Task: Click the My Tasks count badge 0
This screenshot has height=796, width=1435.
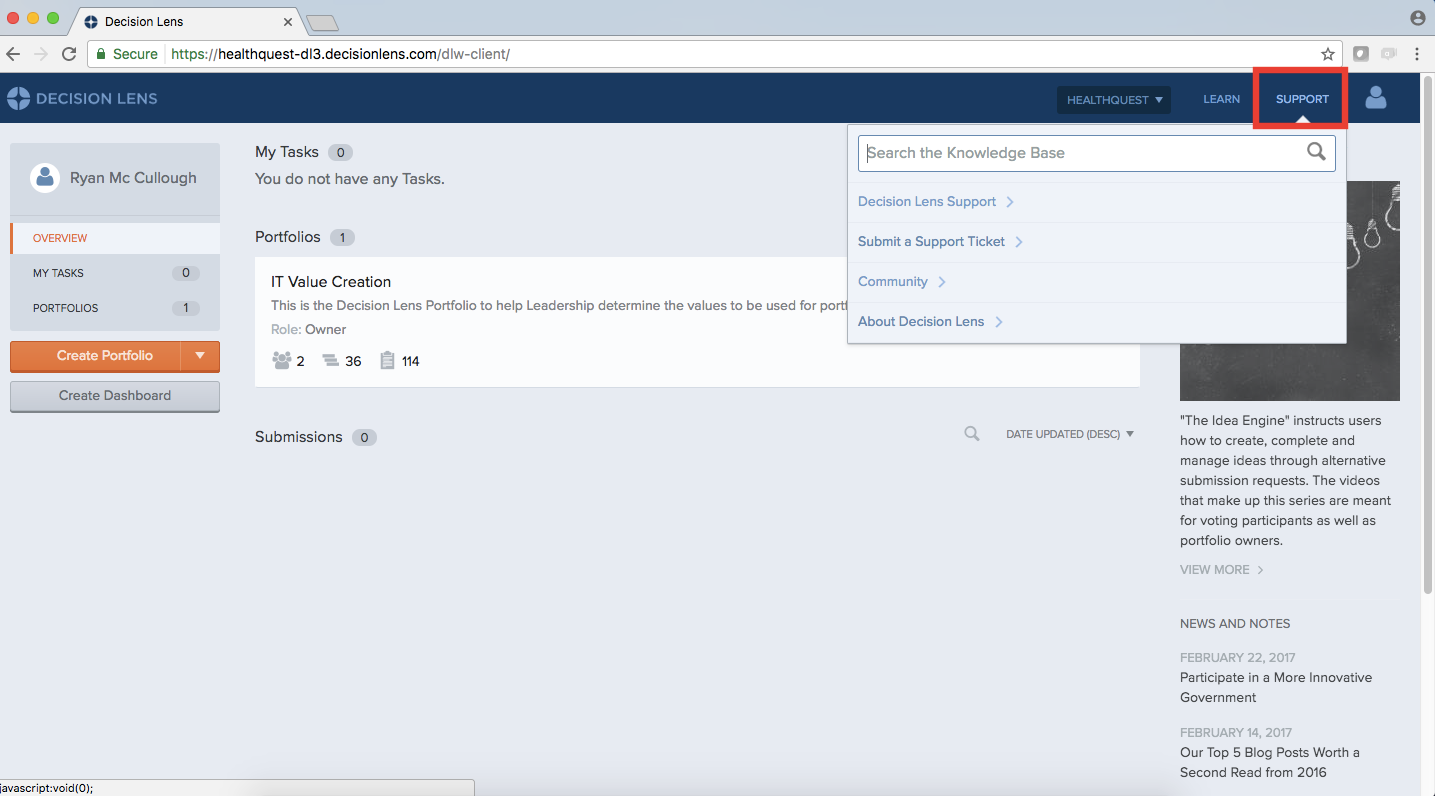Action: 340,153
